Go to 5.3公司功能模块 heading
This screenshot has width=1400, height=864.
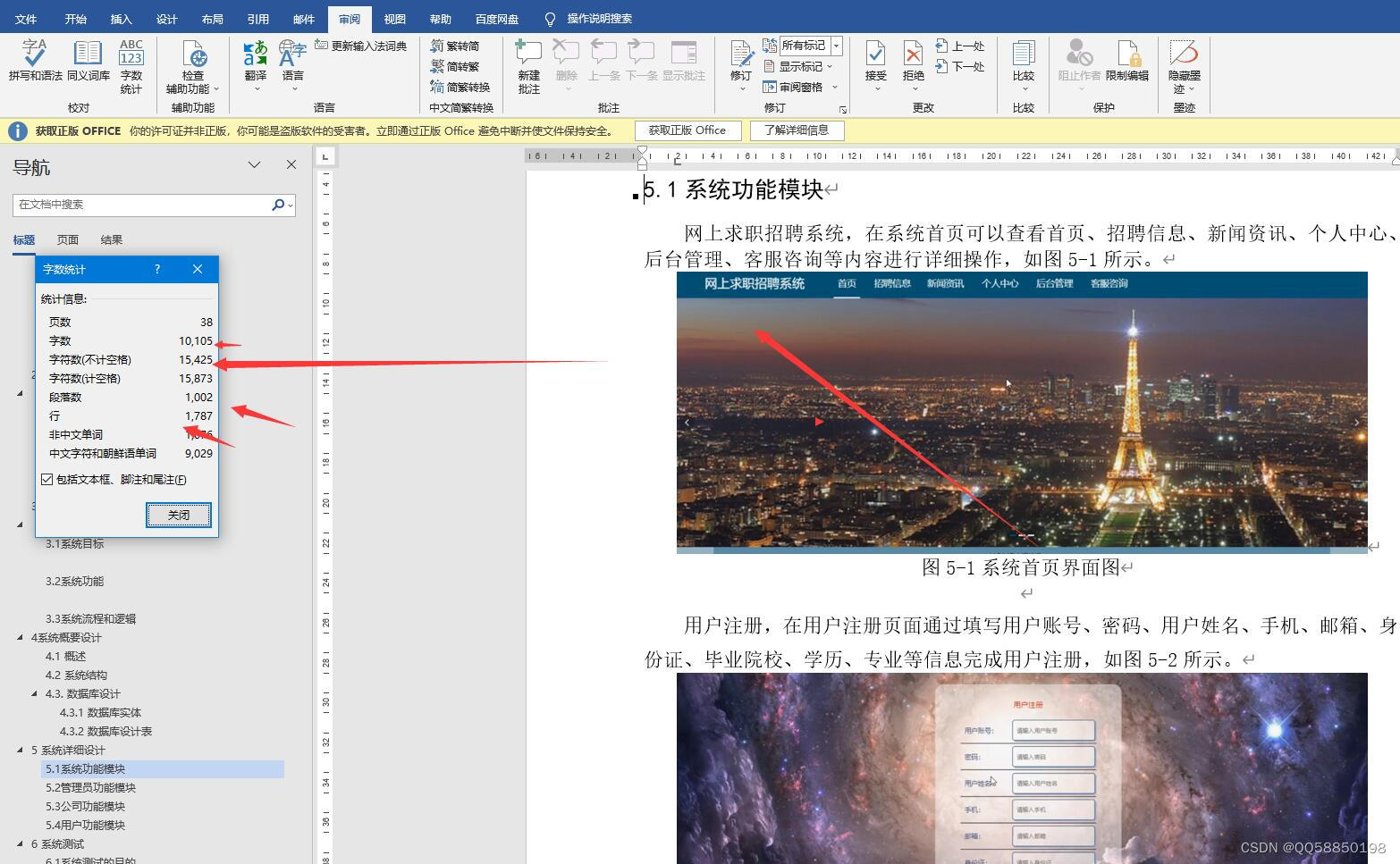coord(85,806)
